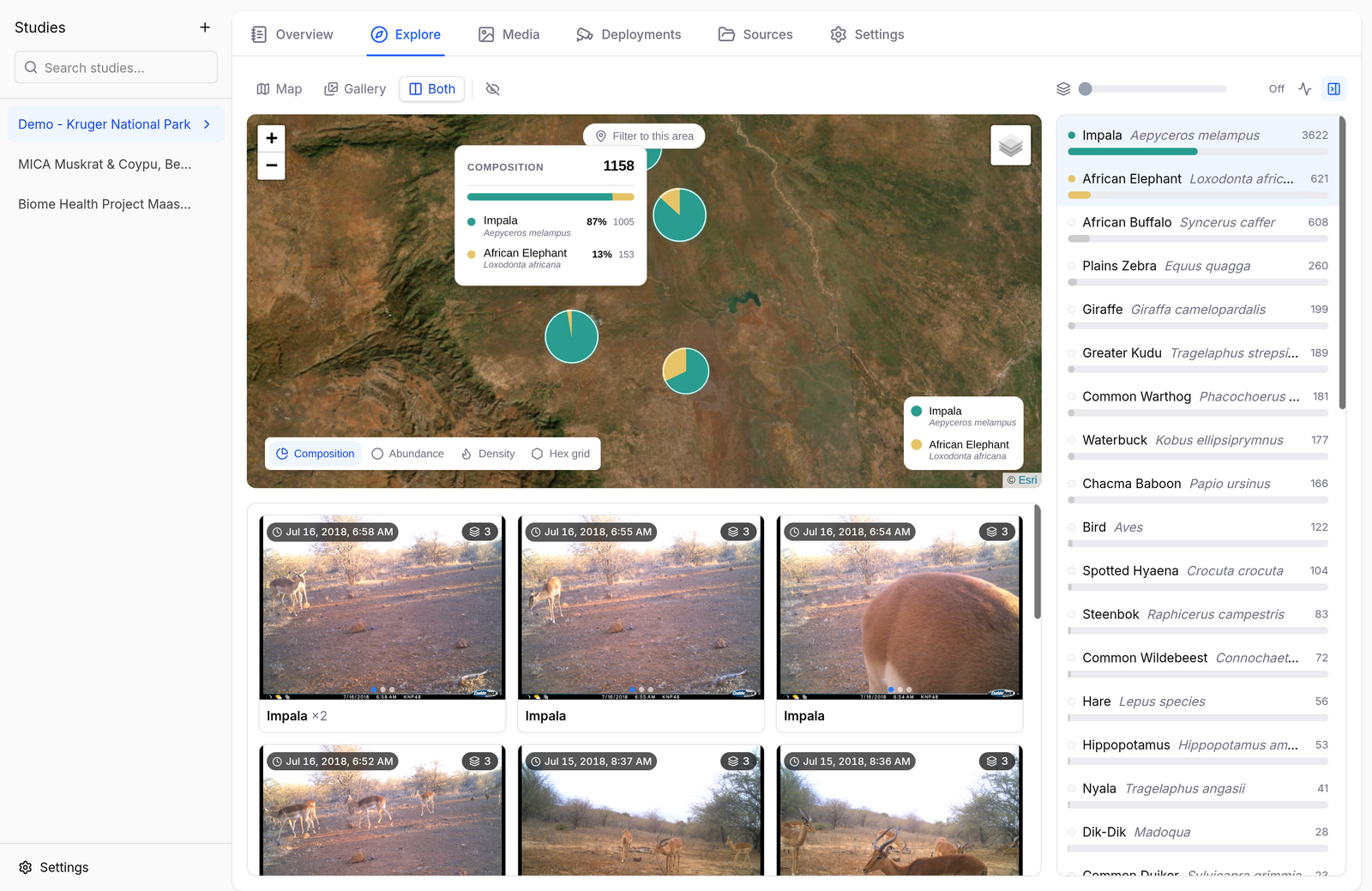
Task: Expand the Demo - Kruger National Park chevron
Action: 207,124
